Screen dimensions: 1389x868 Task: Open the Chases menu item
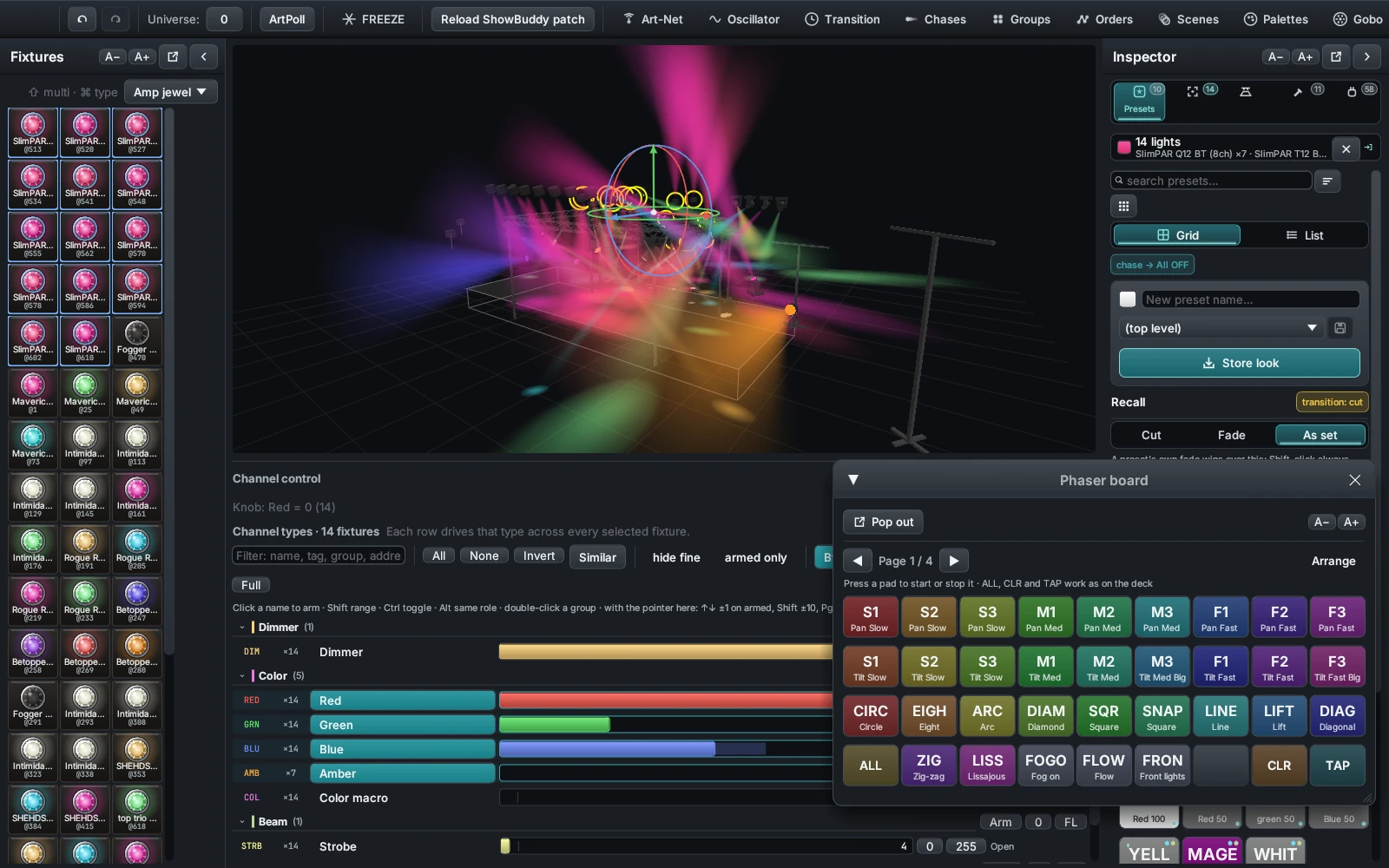pos(935,19)
